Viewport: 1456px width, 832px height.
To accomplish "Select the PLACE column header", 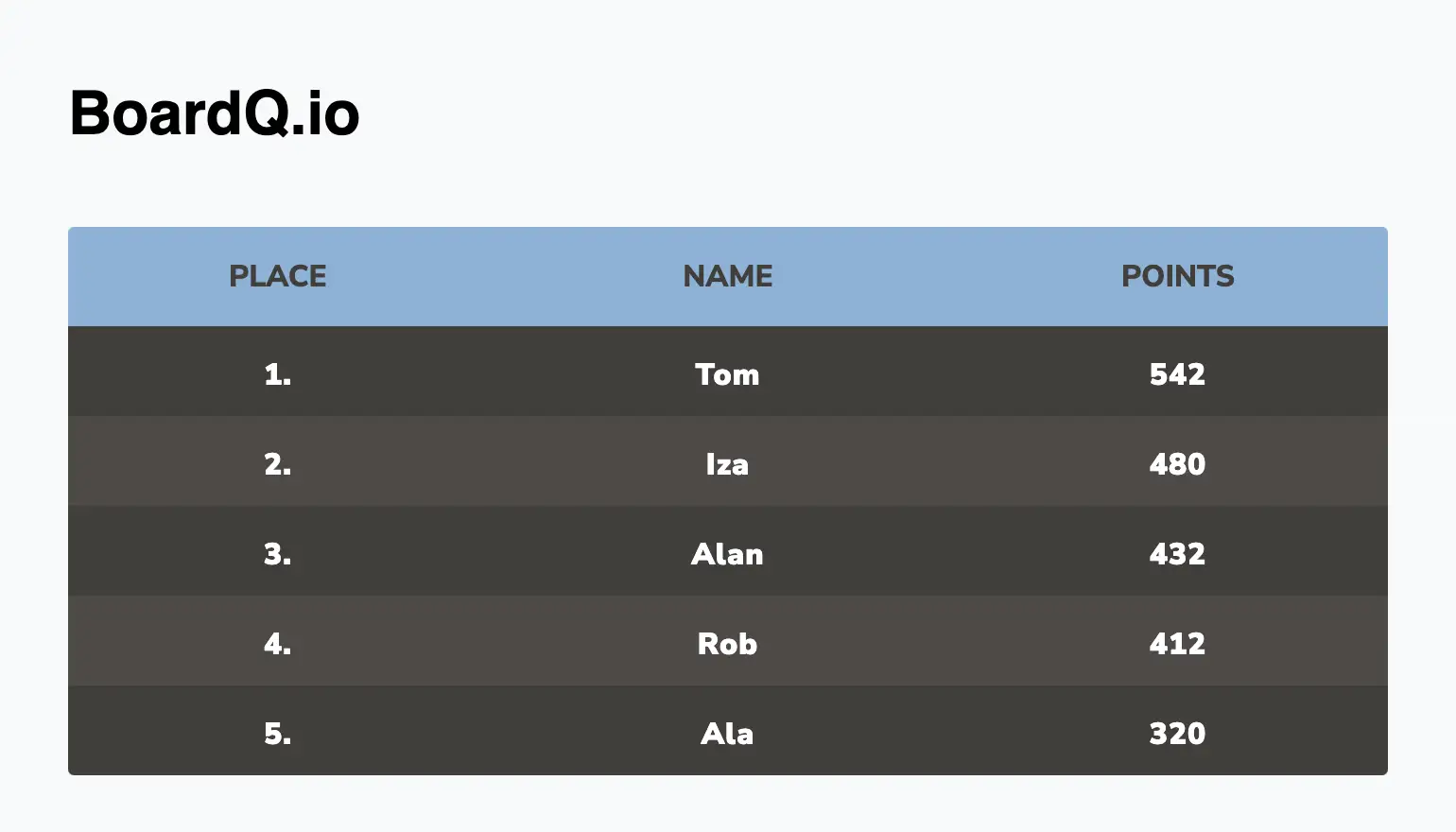I will click(x=278, y=276).
